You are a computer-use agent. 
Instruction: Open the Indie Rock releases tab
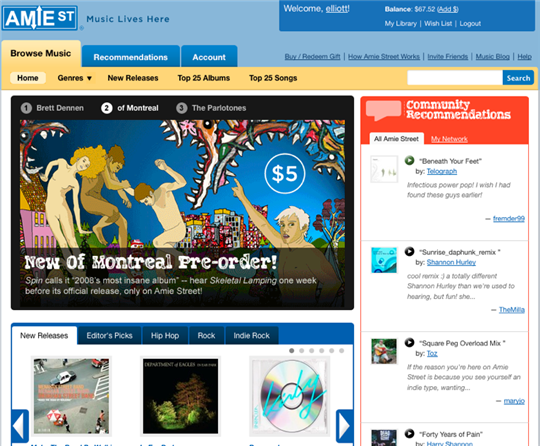[x=251, y=335]
